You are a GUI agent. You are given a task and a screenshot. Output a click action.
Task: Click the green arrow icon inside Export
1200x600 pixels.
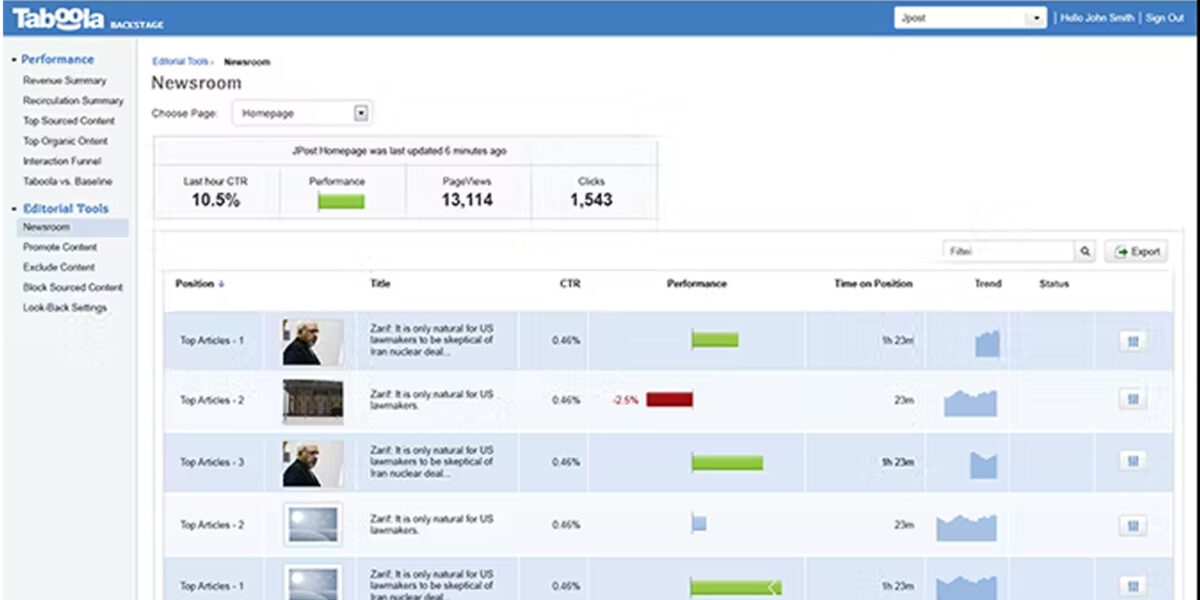(1122, 251)
